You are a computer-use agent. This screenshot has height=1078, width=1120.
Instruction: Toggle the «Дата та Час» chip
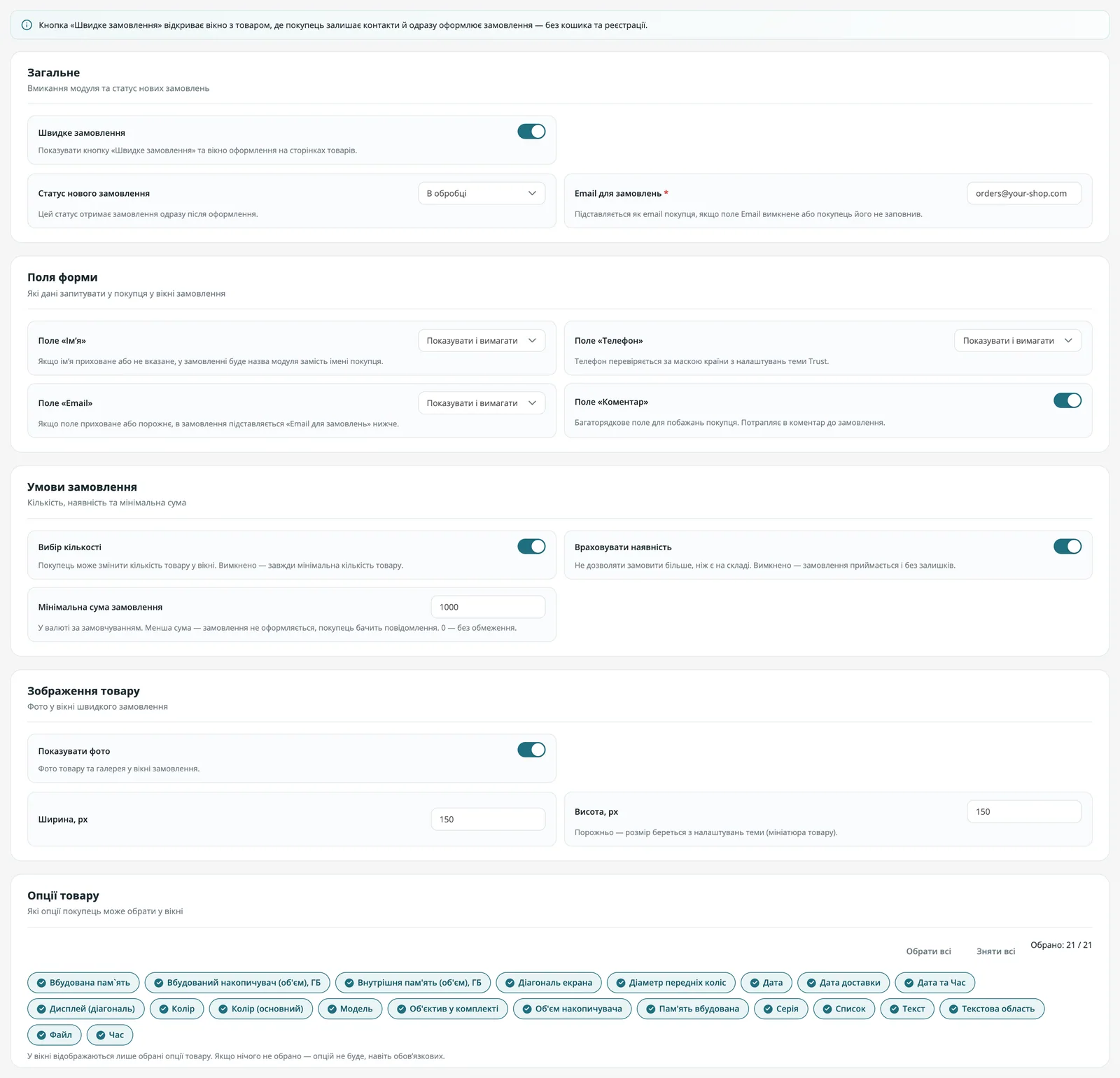click(935, 983)
